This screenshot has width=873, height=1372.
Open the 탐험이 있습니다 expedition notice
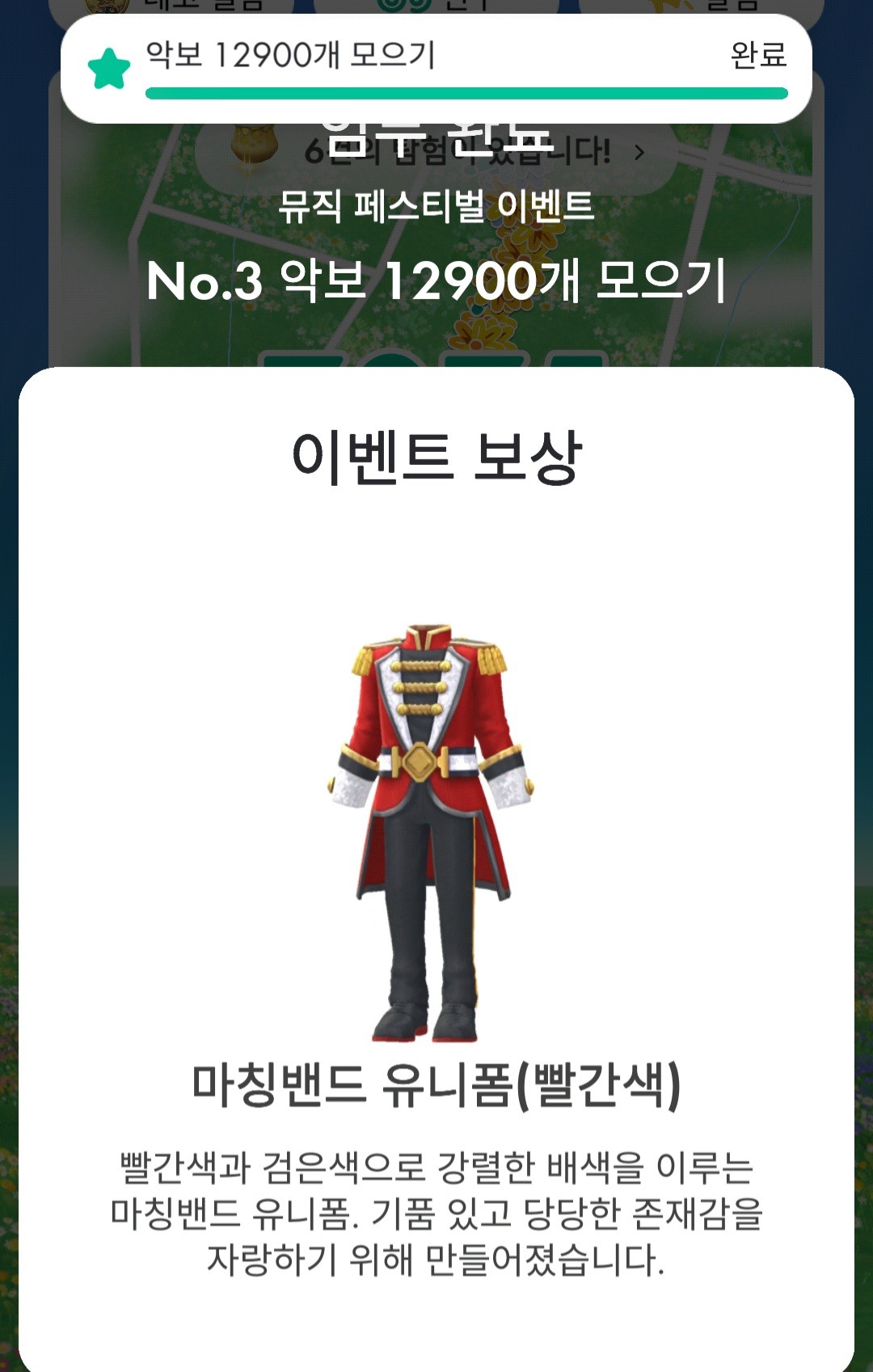[436, 151]
